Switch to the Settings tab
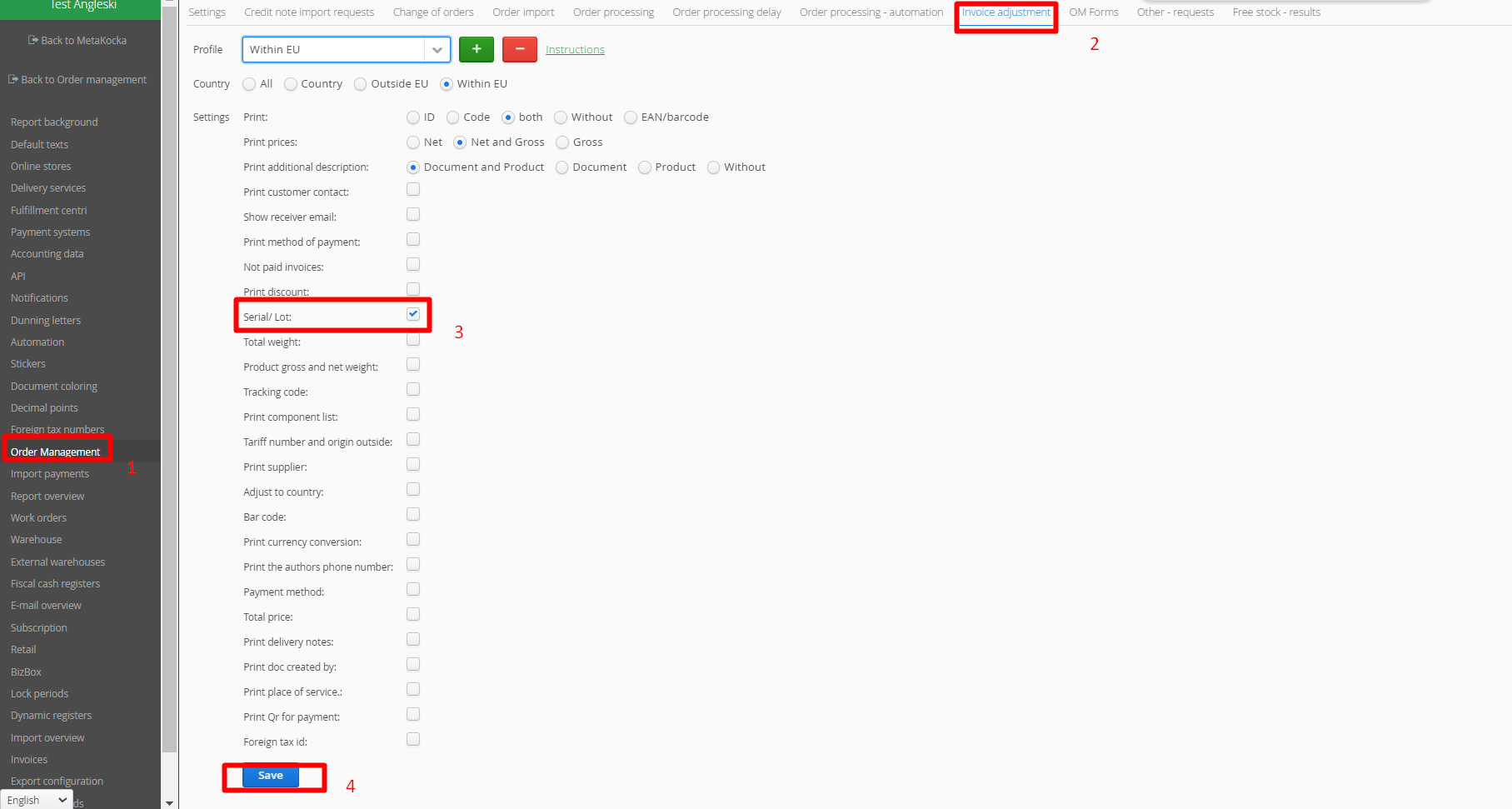 click(207, 12)
